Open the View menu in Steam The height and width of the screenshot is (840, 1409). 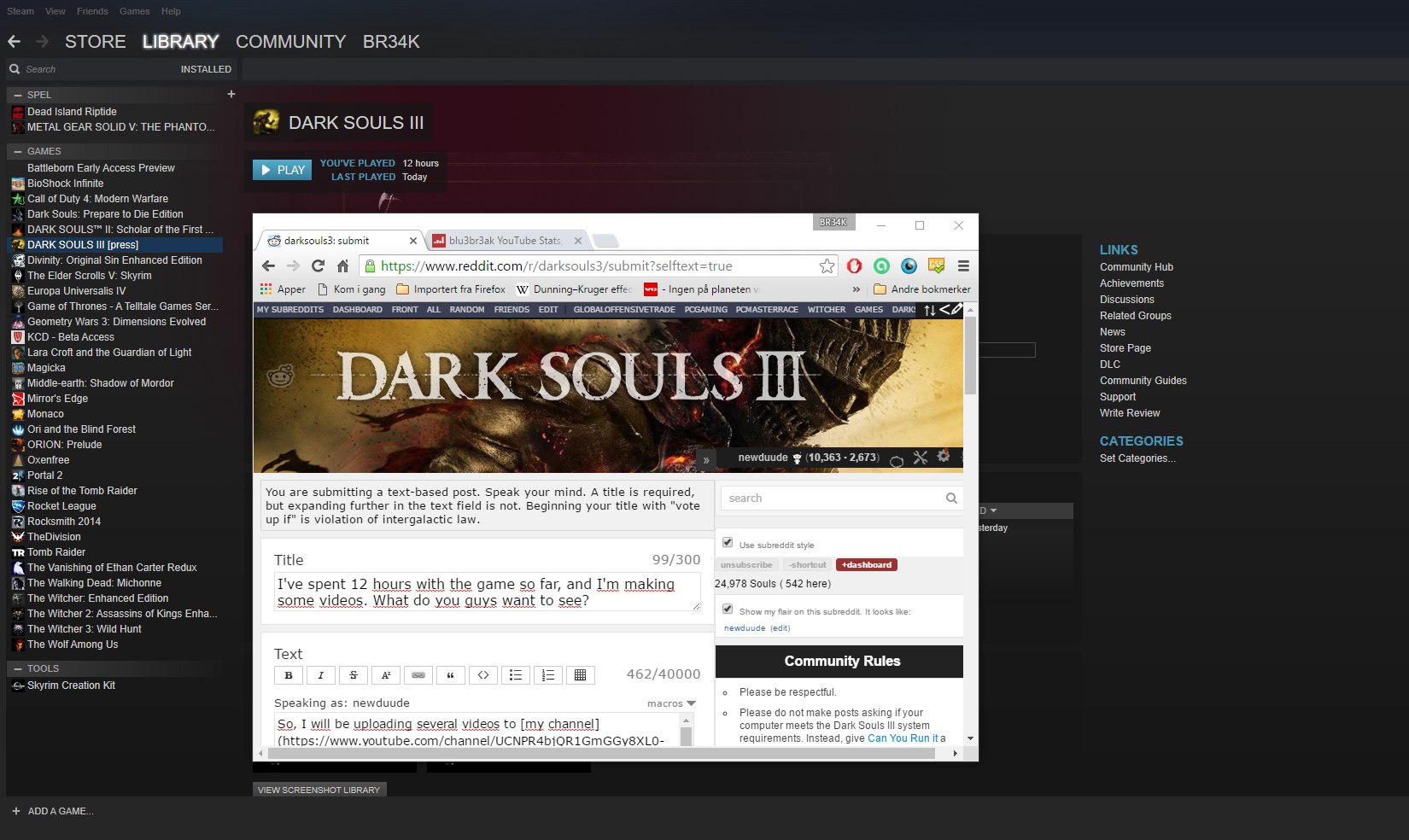56,11
